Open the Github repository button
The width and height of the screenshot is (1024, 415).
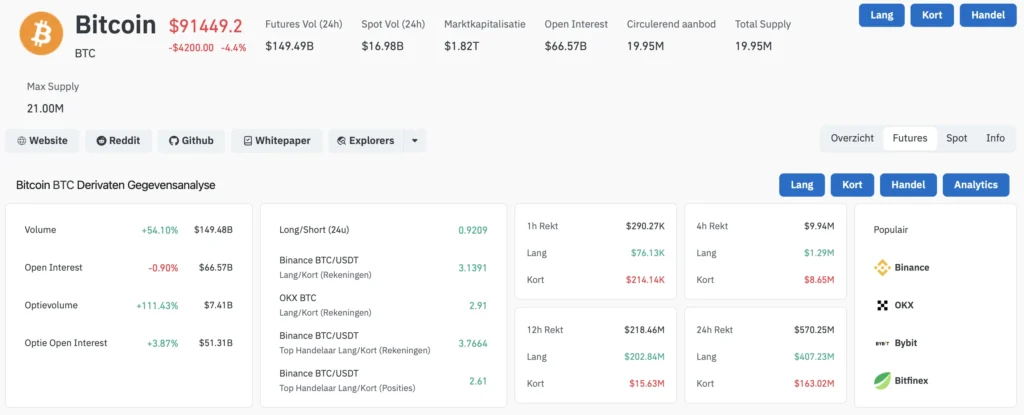coord(191,141)
